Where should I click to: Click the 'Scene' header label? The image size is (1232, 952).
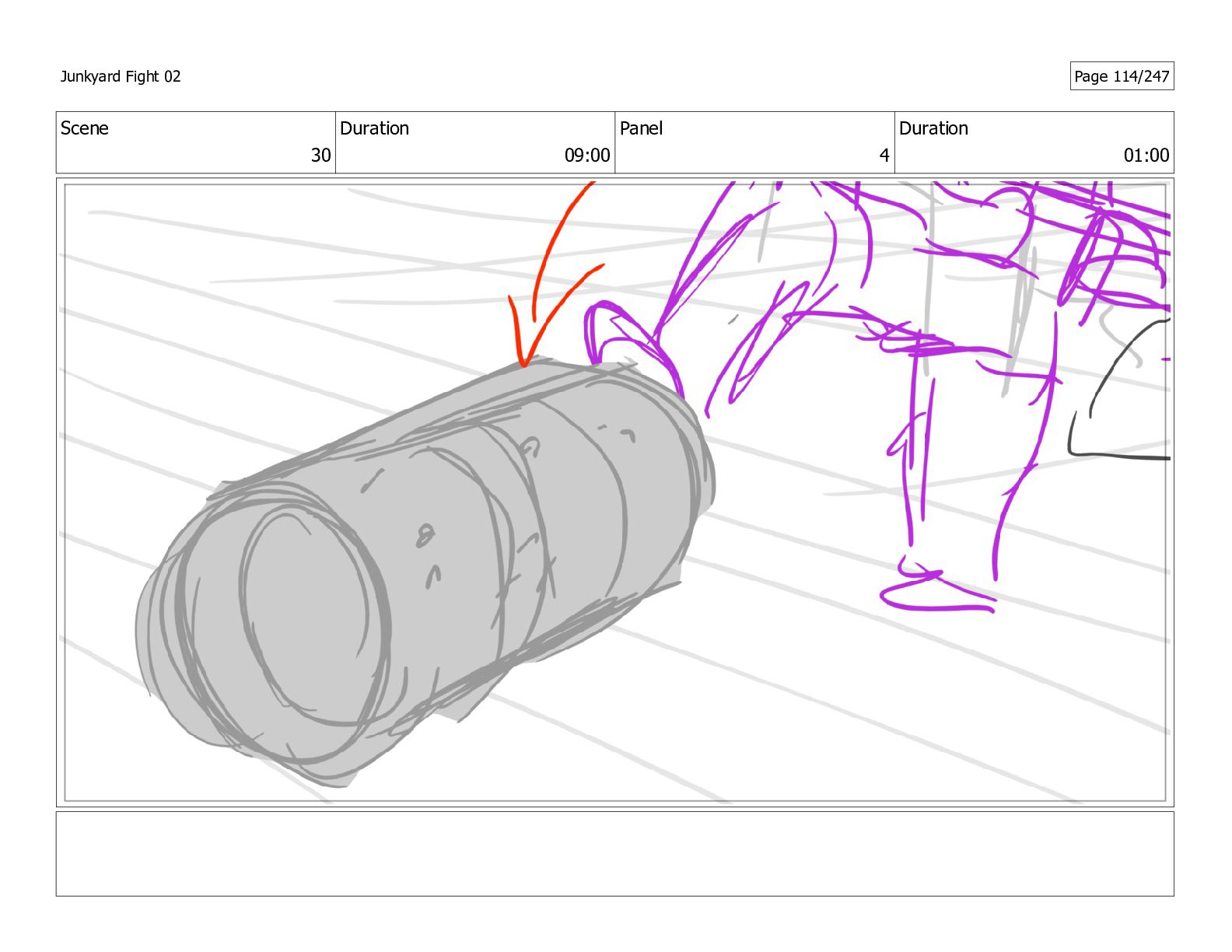[85, 128]
